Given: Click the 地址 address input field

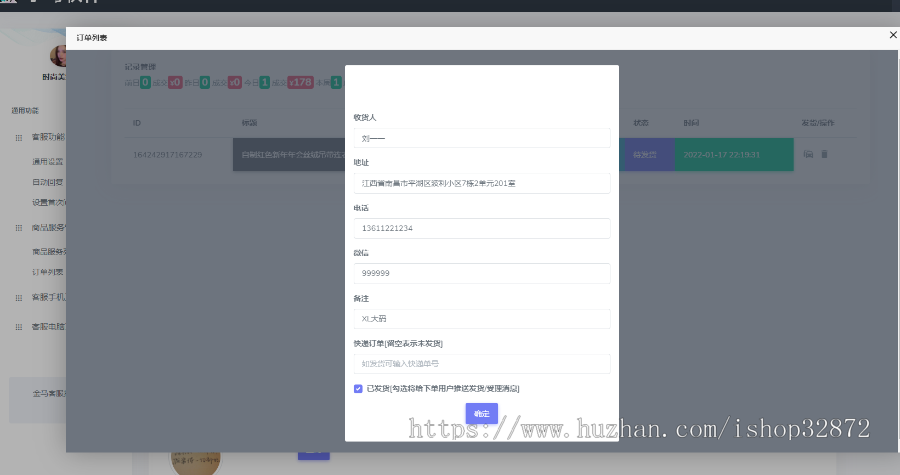Looking at the screenshot, I should coord(482,183).
